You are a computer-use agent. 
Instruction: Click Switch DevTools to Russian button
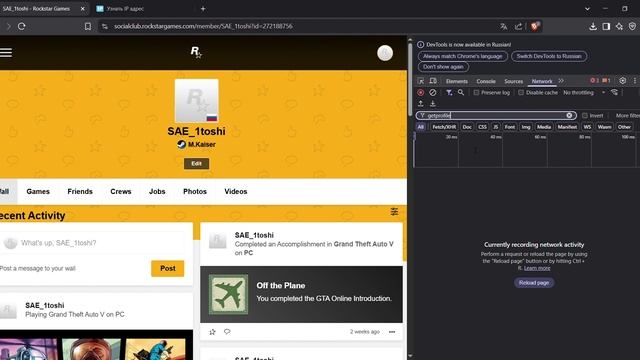coord(549,56)
